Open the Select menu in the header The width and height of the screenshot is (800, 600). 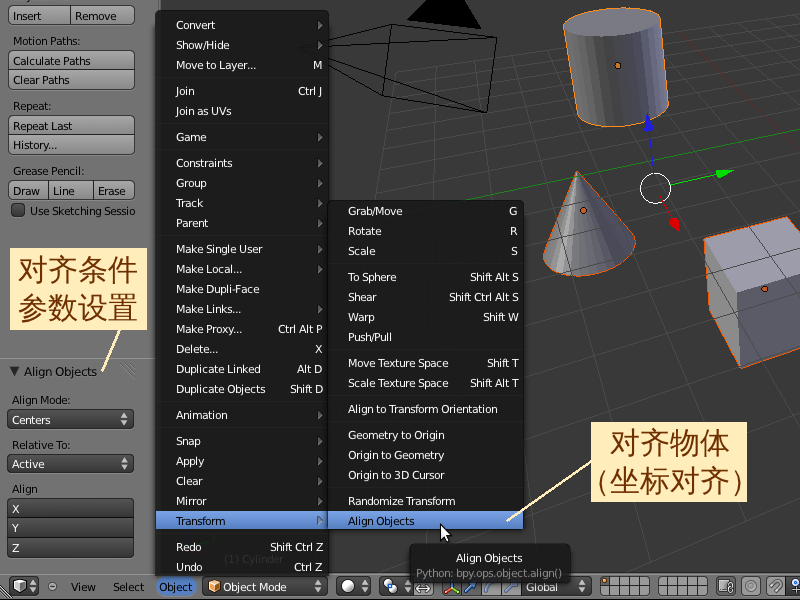[129, 587]
